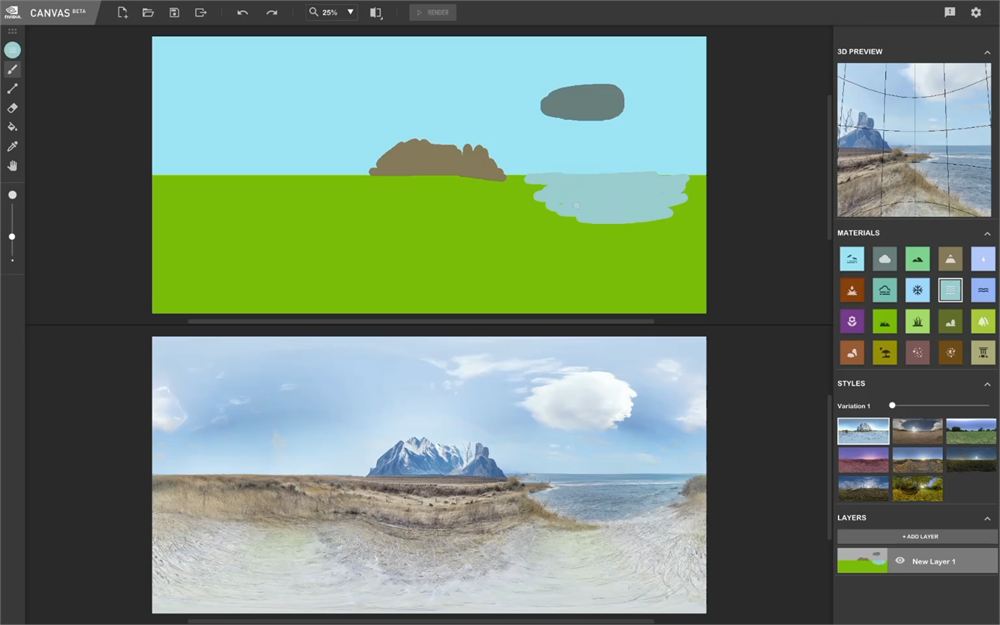Collapse the Layers panel
Viewport: 1000px width, 625px height.
pyautogui.click(x=987, y=518)
